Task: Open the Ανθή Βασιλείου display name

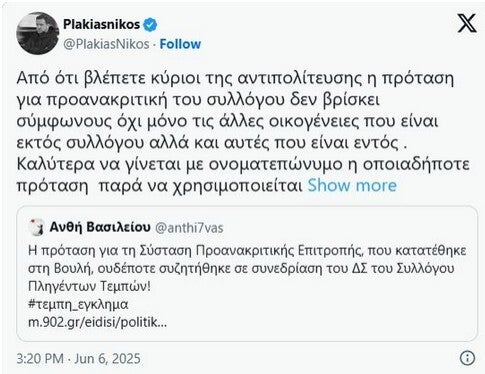Action: [x=100, y=227]
